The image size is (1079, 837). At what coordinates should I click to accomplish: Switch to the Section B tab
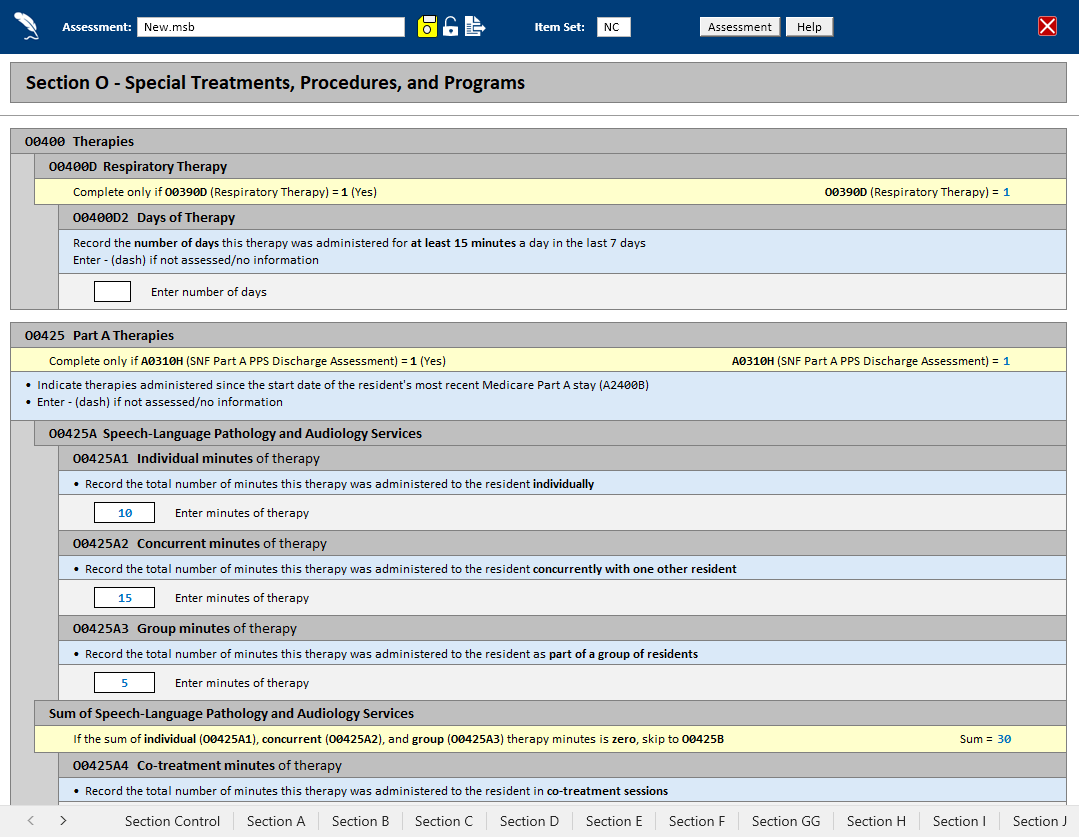[361, 821]
